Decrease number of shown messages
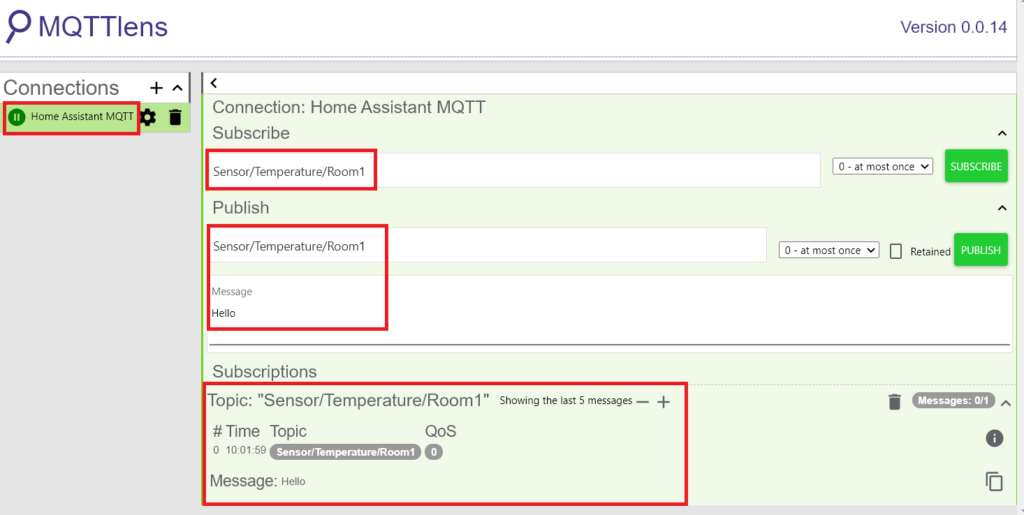This screenshot has width=1024, height=515. [643, 402]
